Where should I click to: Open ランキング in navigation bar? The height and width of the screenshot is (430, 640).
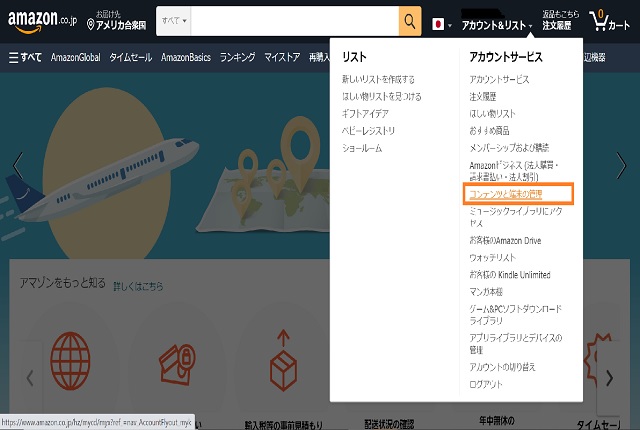click(238, 58)
